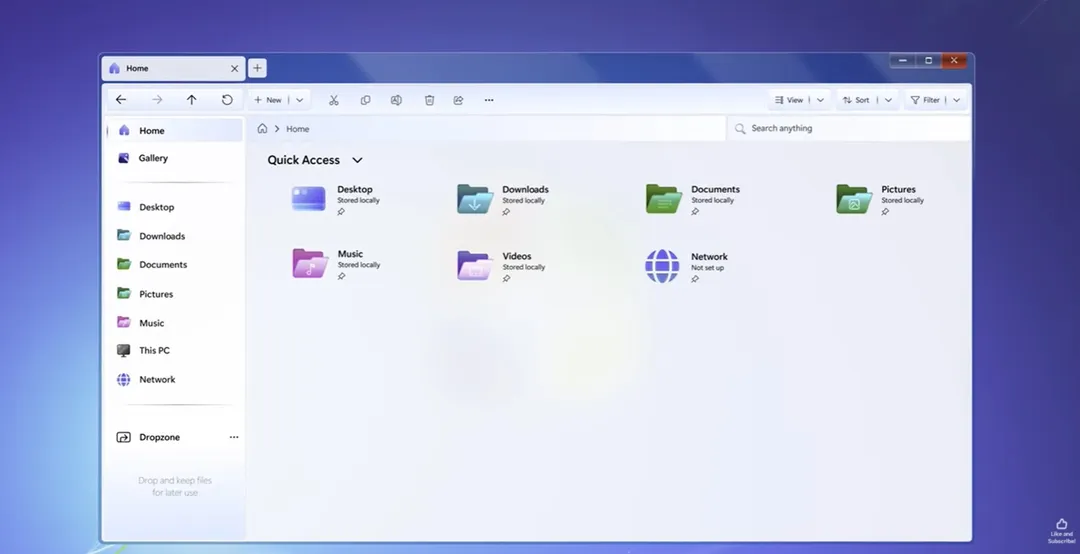Click the breadcrumb chevron before Home
The height and width of the screenshot is (554, 1080).
pyautogui.click(x=277, y=129)
